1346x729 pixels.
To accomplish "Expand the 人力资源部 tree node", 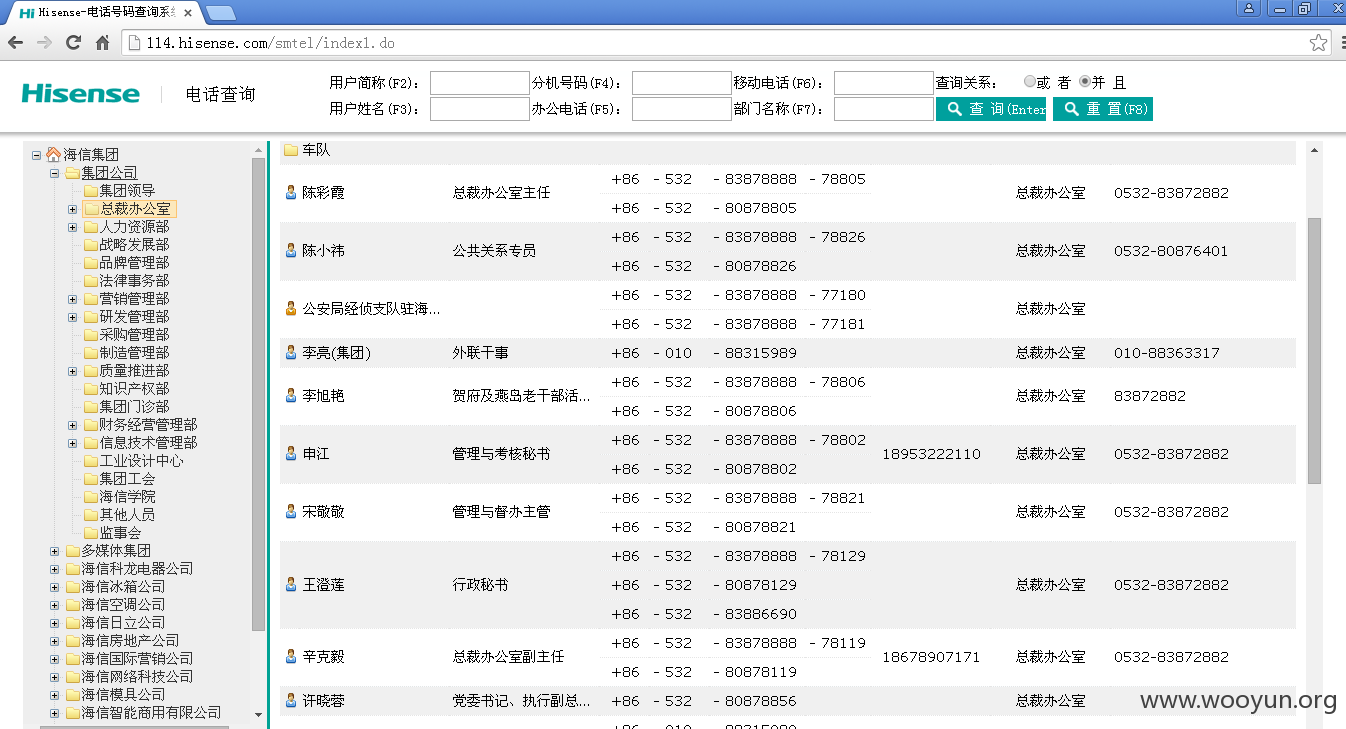I will 72,227.
